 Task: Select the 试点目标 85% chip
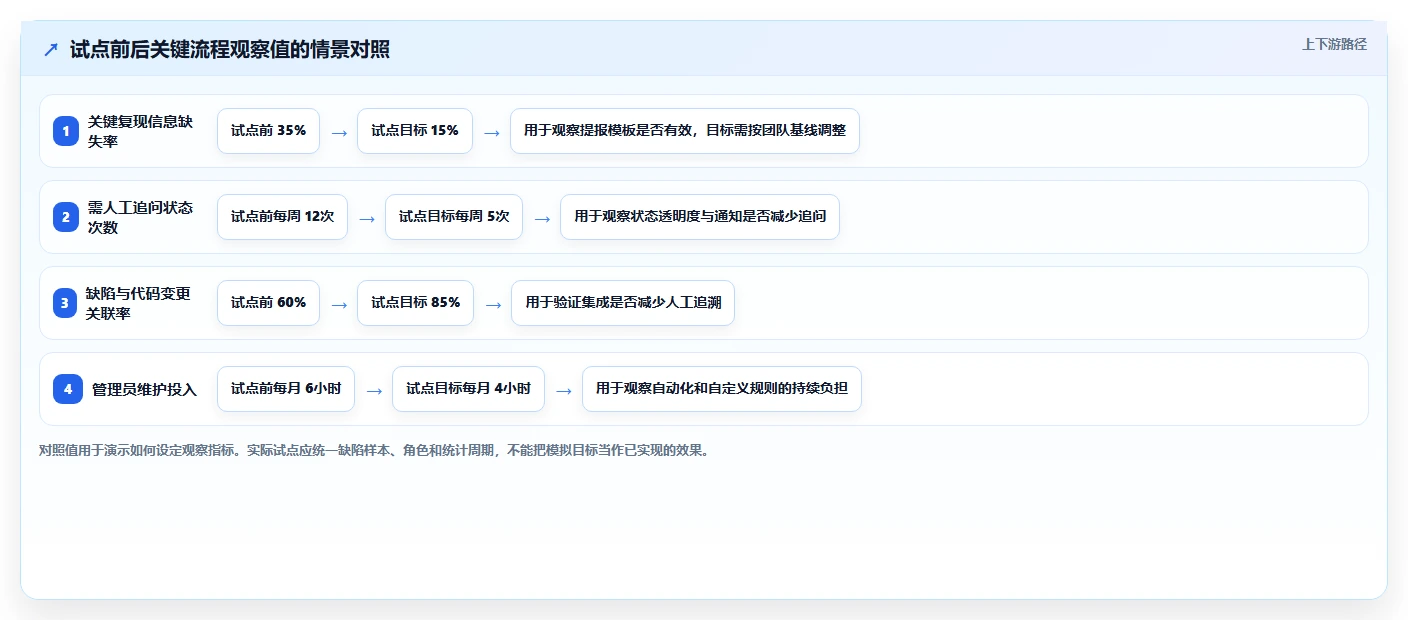click(415, 303)
